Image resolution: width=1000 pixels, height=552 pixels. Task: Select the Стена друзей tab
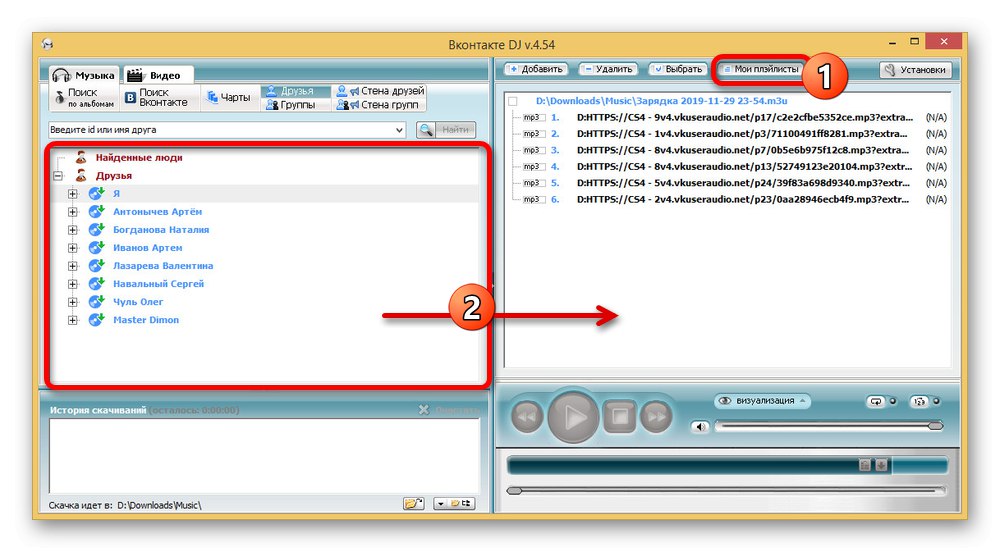(x=380, y=91)
